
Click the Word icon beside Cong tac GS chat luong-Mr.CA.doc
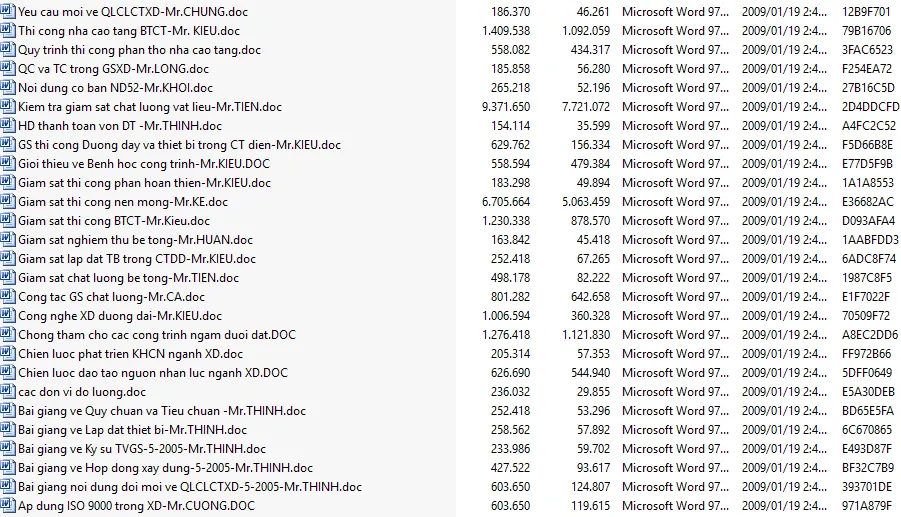(x=9, y=297)
